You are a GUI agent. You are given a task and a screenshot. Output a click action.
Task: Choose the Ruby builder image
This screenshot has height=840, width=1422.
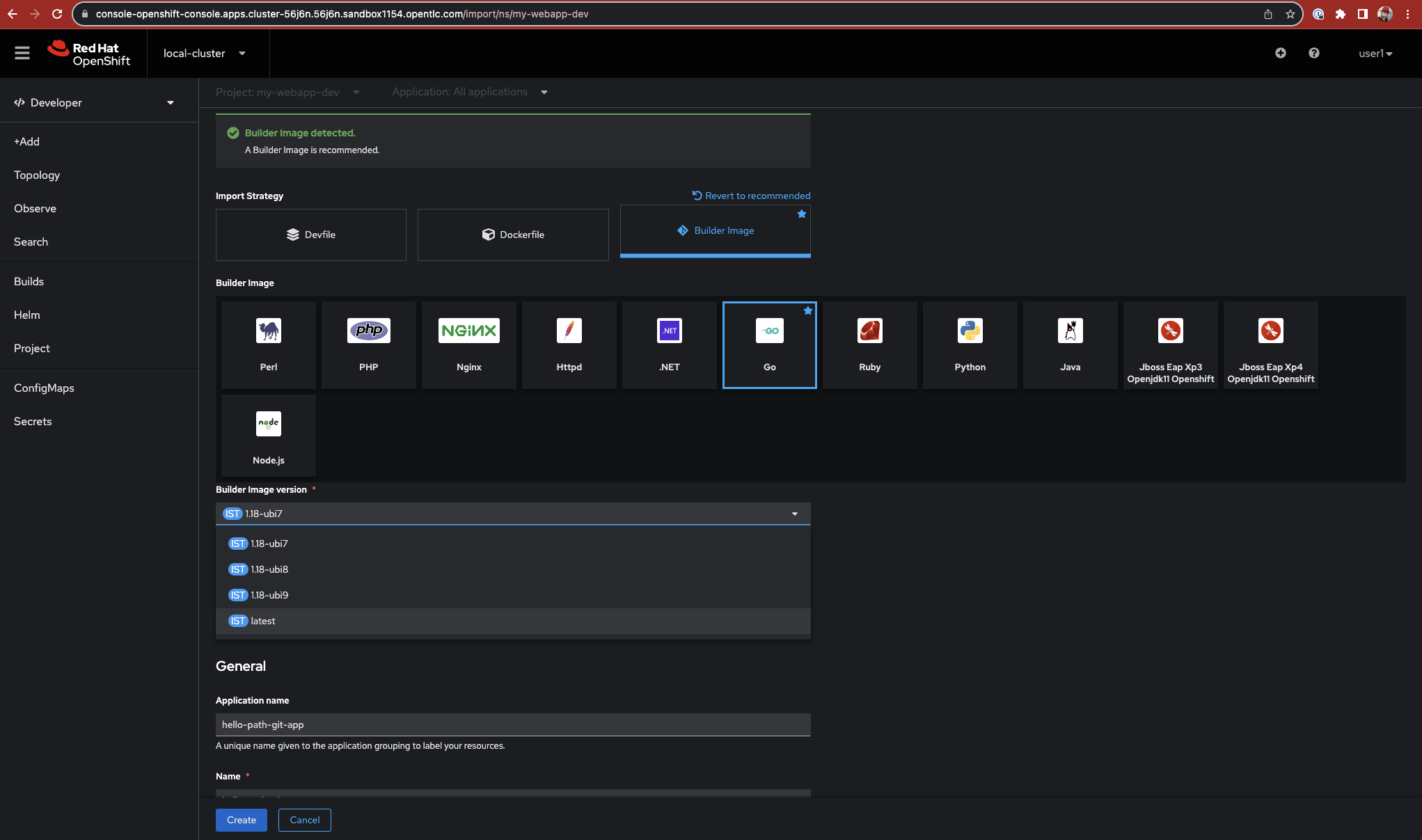[869, 344]
